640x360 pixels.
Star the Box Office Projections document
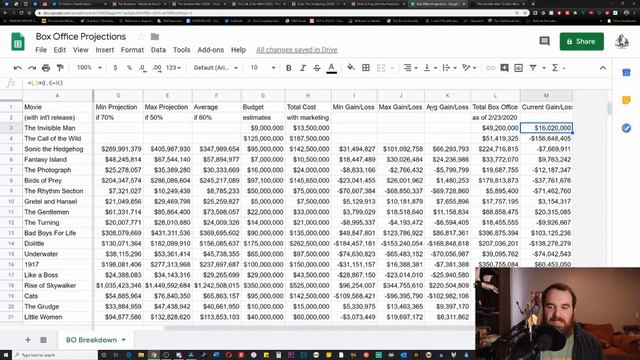(141, 37)
